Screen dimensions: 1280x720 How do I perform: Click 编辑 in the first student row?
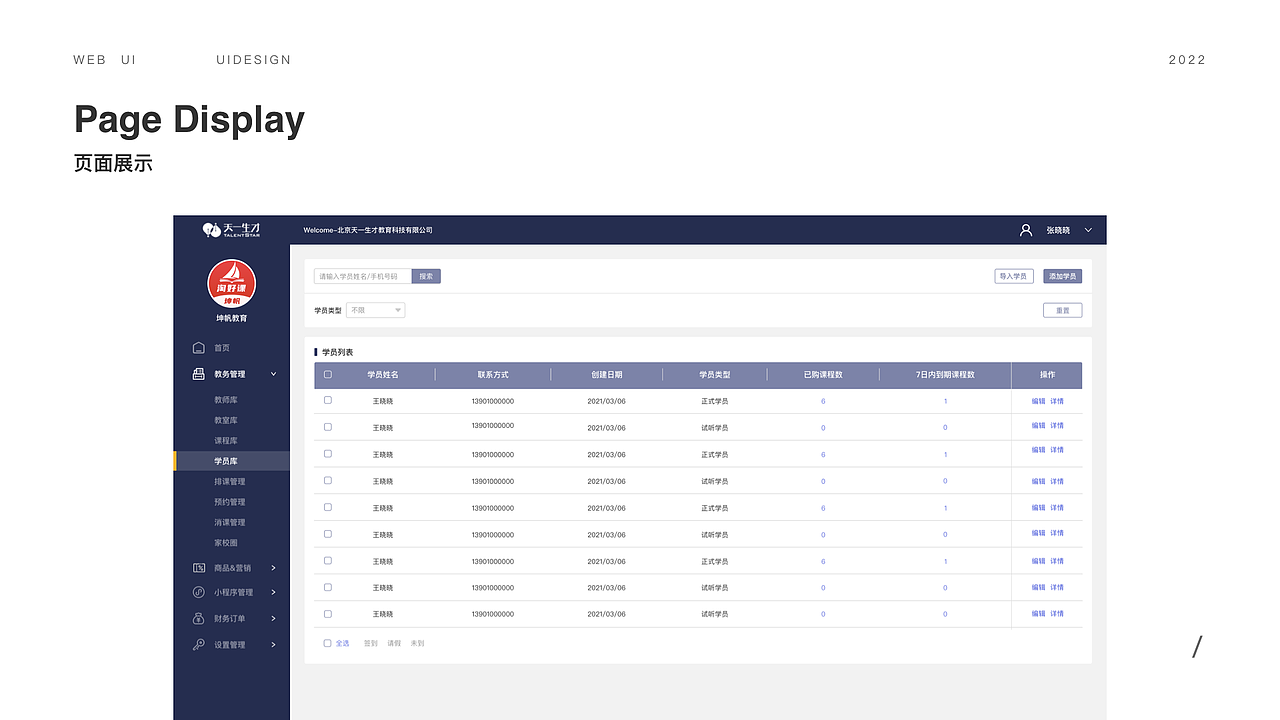click(x=1039, y=401)
